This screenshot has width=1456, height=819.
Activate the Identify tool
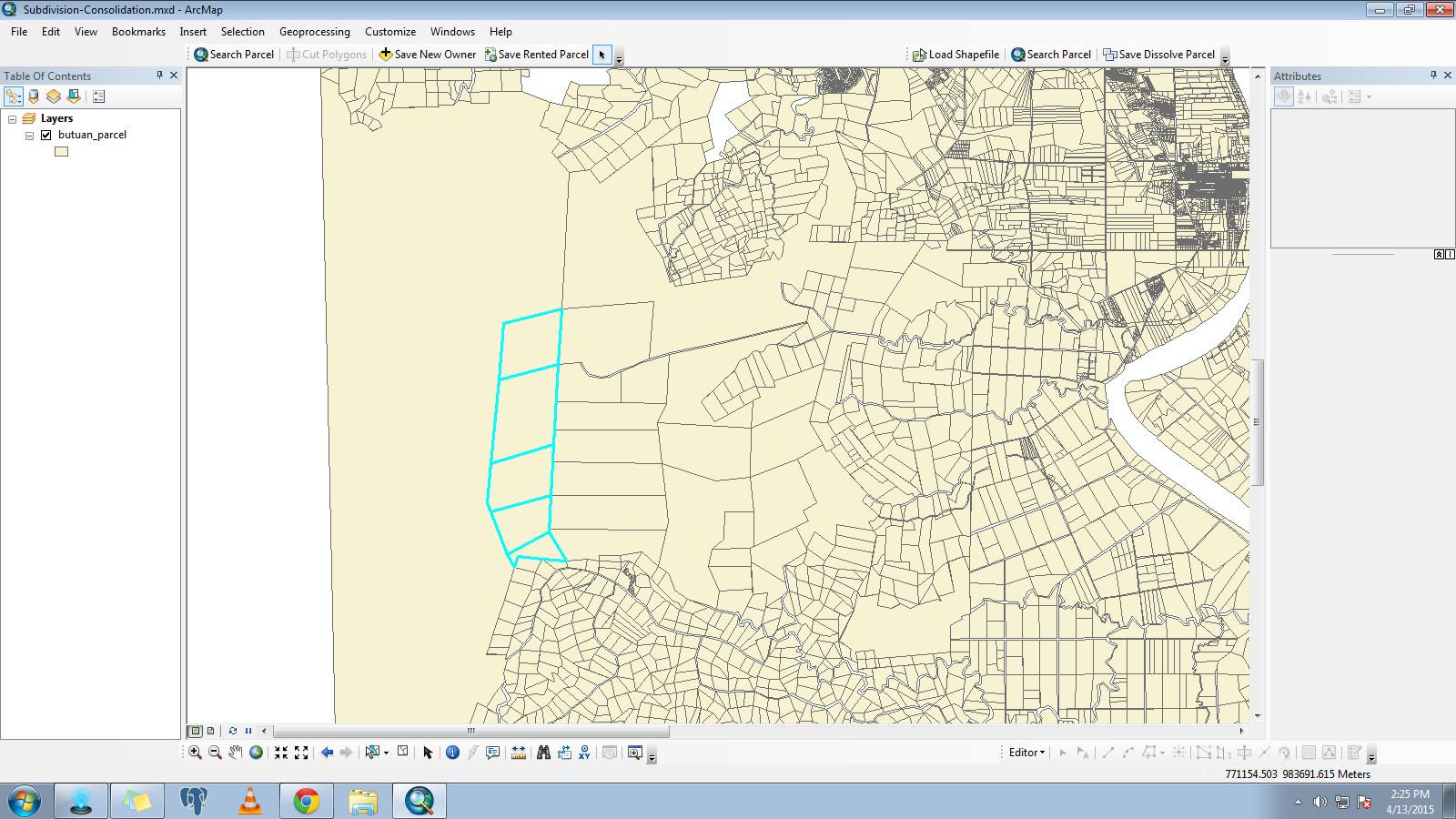click(452, 753)
